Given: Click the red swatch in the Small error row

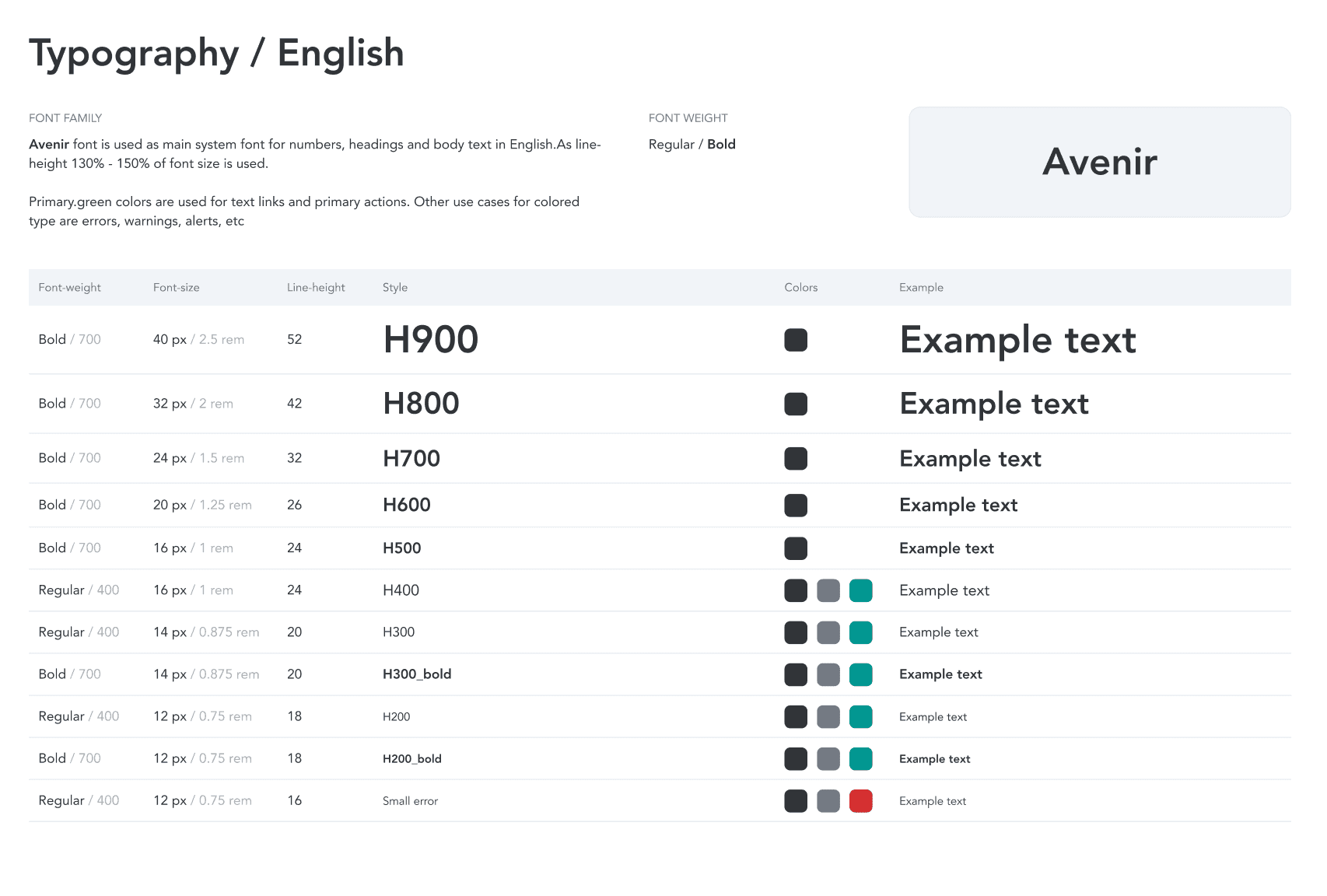Looking at the screenshot, I should 861,800.
